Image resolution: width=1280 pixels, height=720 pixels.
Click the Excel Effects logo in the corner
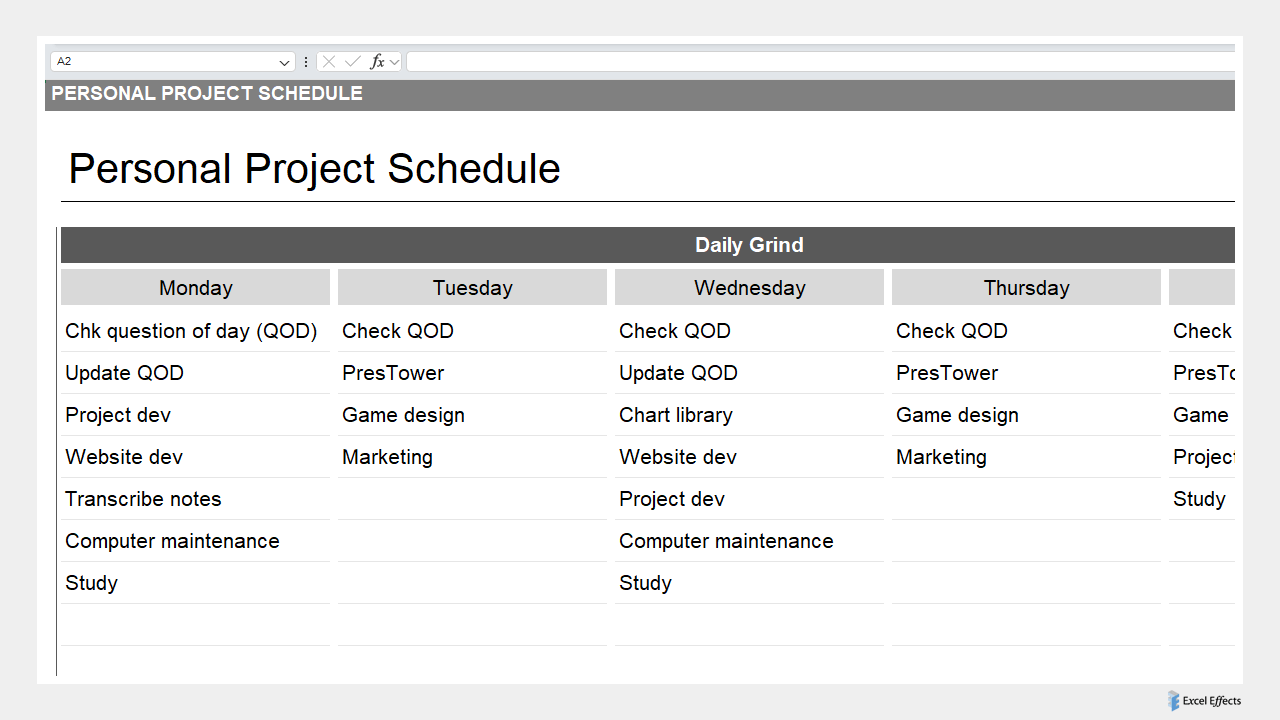(x=1204, y=701)
